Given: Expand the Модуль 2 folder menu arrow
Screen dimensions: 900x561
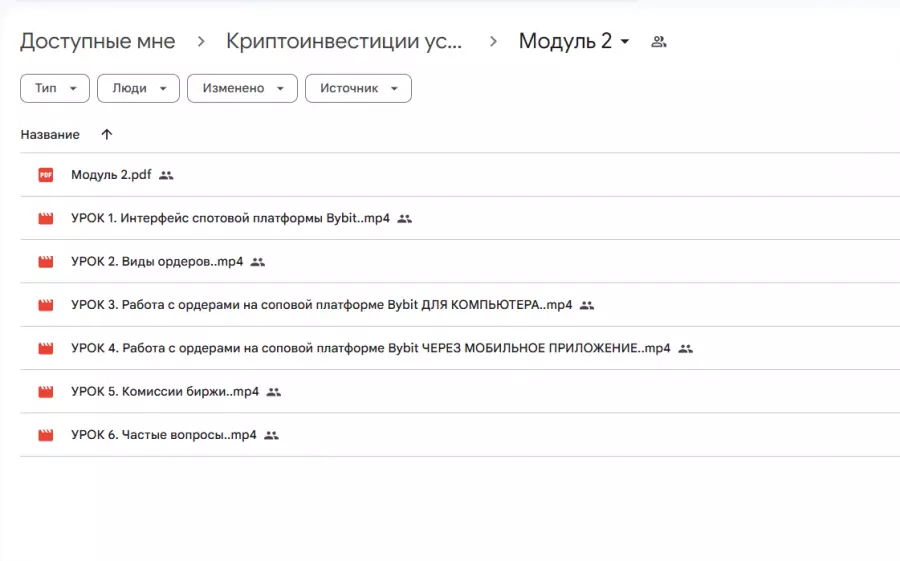Looking at the screenshot, I should 625,42.
